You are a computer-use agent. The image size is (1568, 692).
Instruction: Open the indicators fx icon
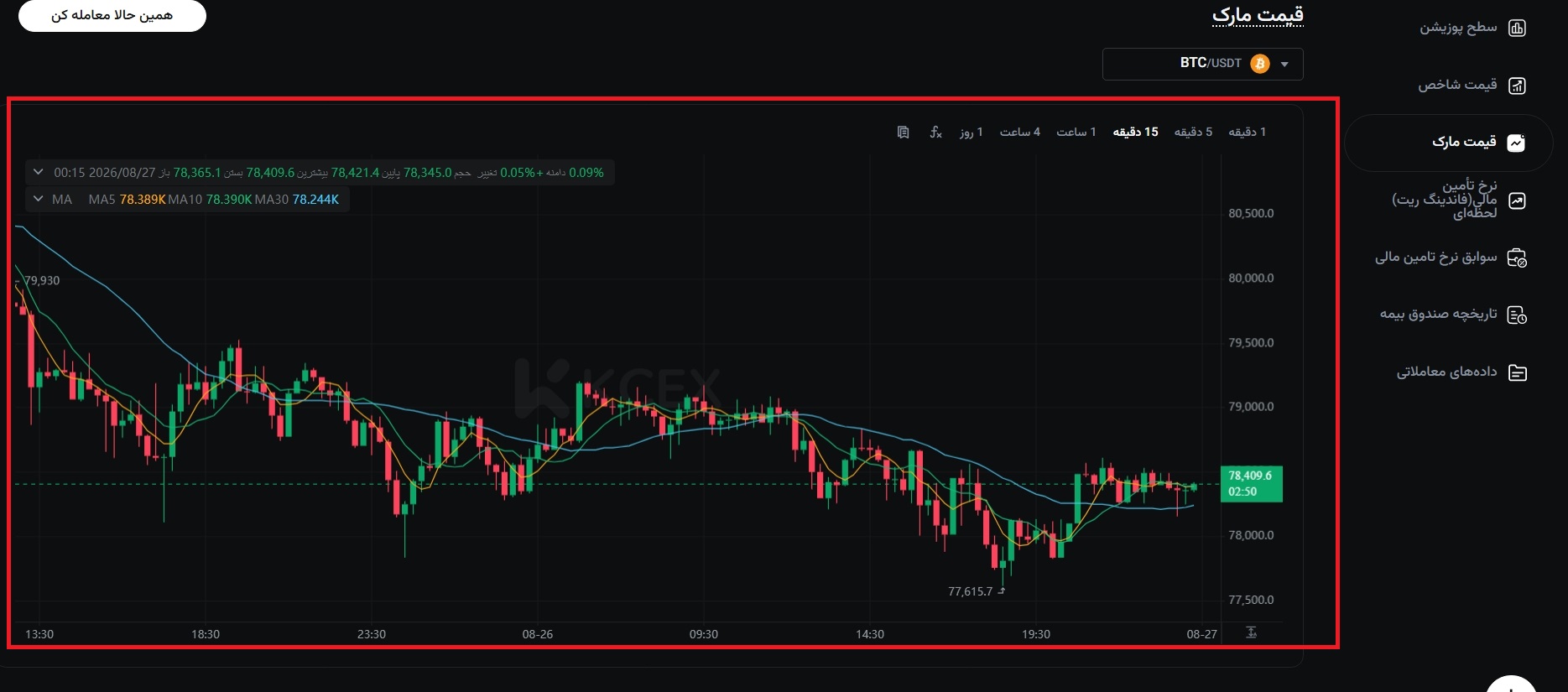tap(935, 133)
